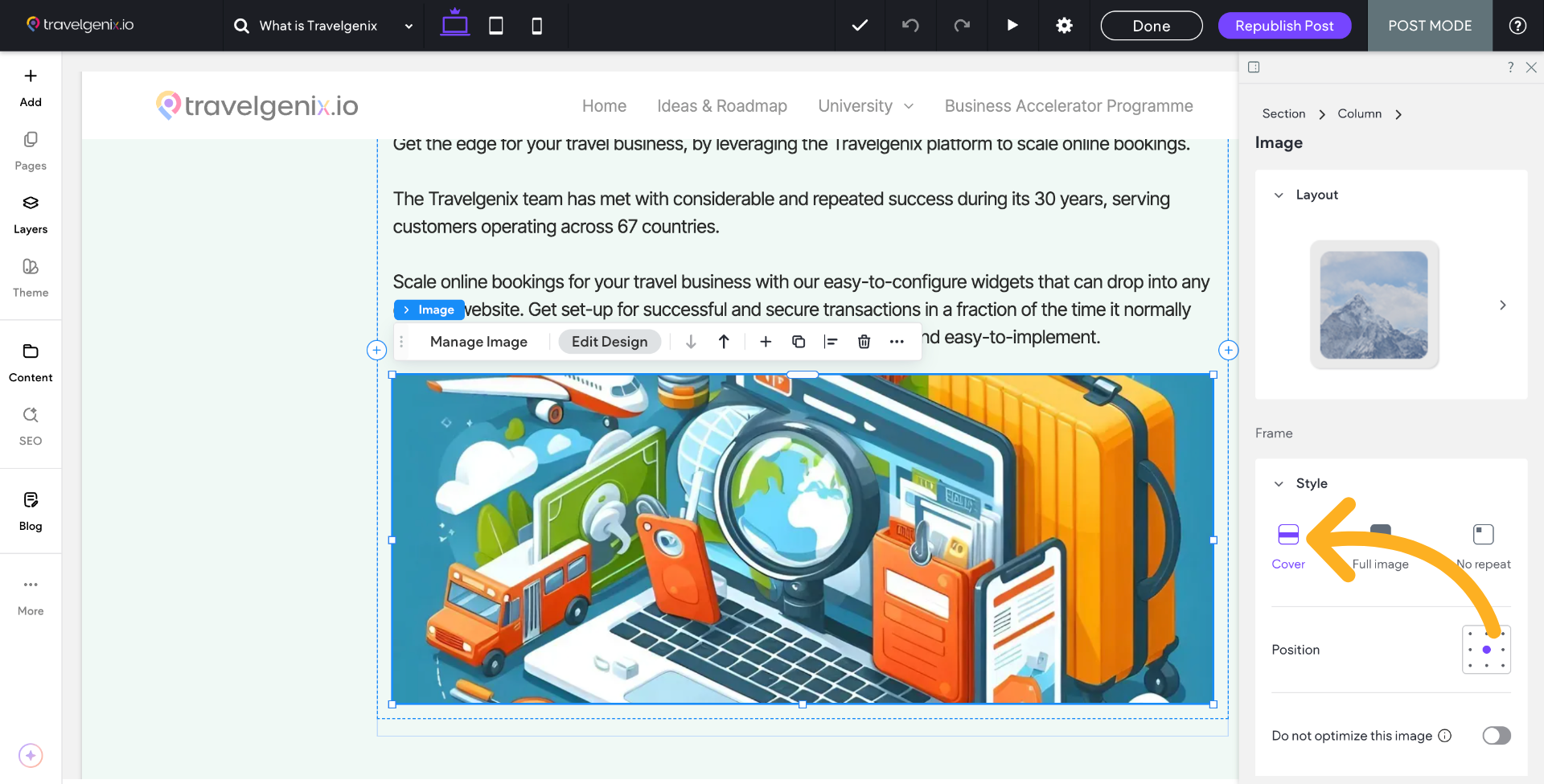The image size is (1544, 784).
Task: Duplicate the selected image
Action: [799, 342]
